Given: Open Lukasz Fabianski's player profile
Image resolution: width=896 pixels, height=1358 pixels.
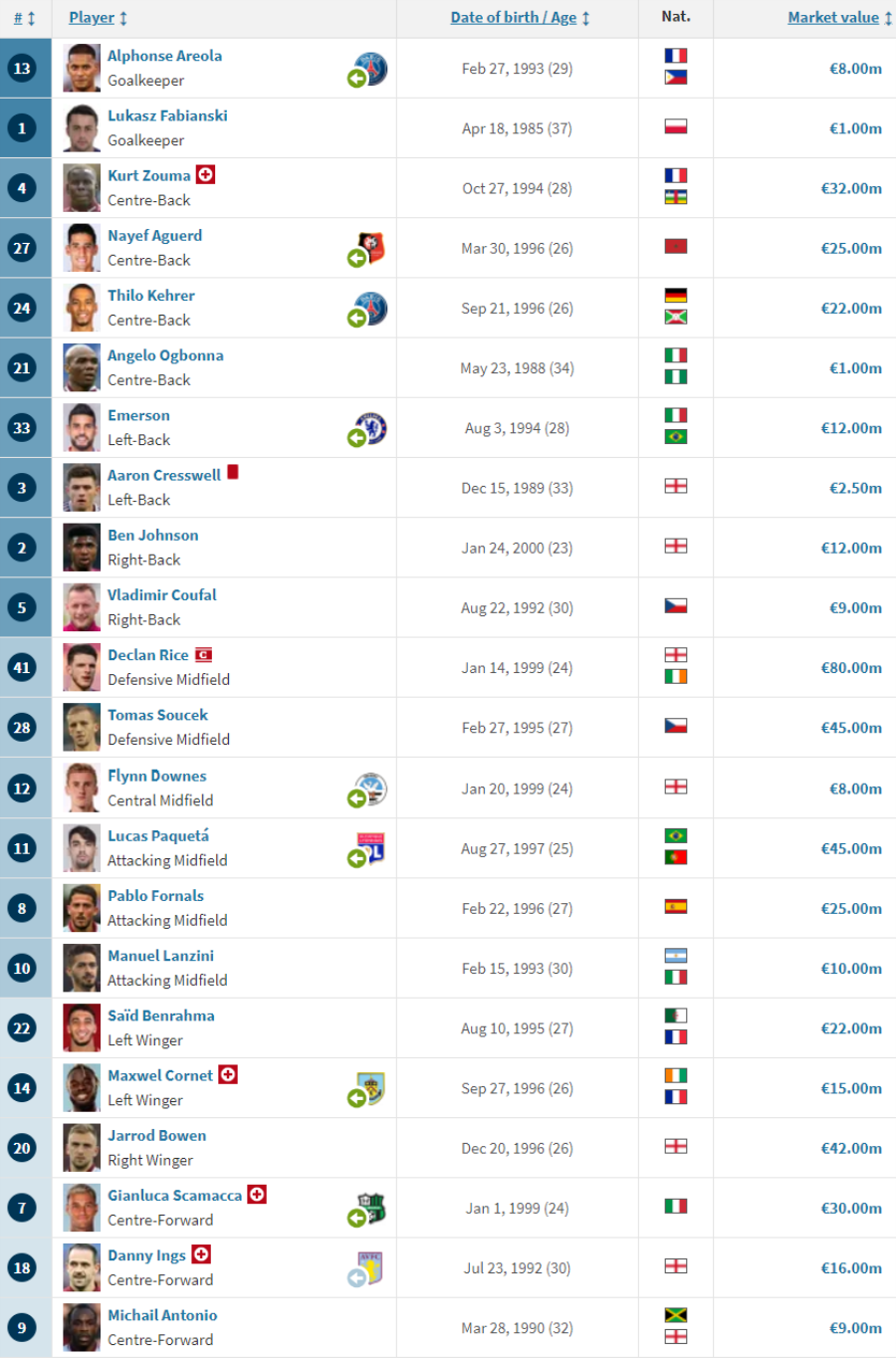Looking at the screenshot, I should point(167,115).
